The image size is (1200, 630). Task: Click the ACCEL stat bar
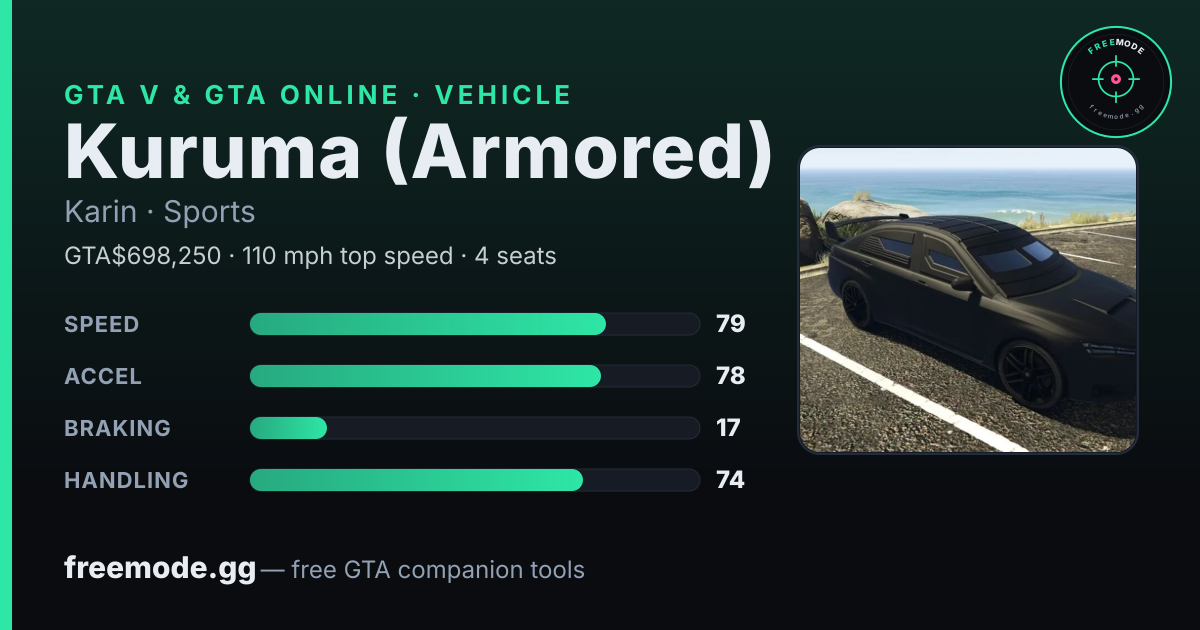coord(474,376)
